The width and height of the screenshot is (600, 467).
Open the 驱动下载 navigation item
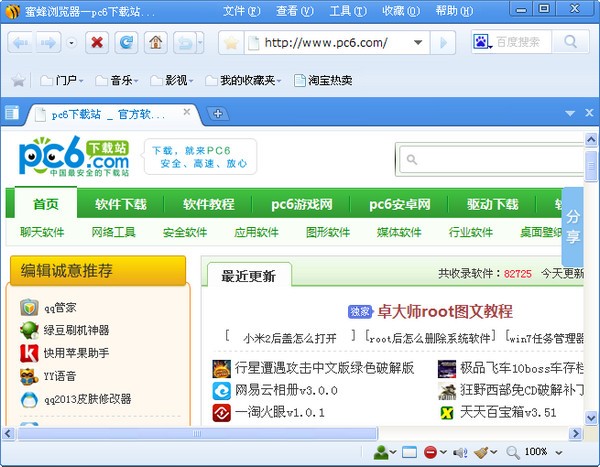[492, 204]
